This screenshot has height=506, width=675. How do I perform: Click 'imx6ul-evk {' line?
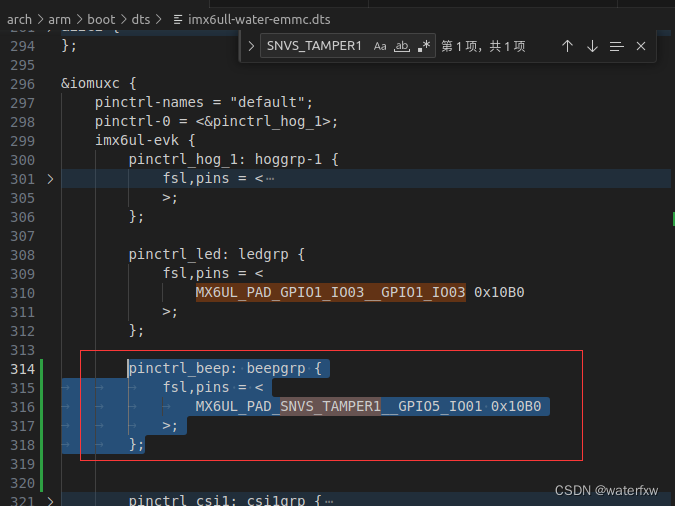tap(145, 140)
